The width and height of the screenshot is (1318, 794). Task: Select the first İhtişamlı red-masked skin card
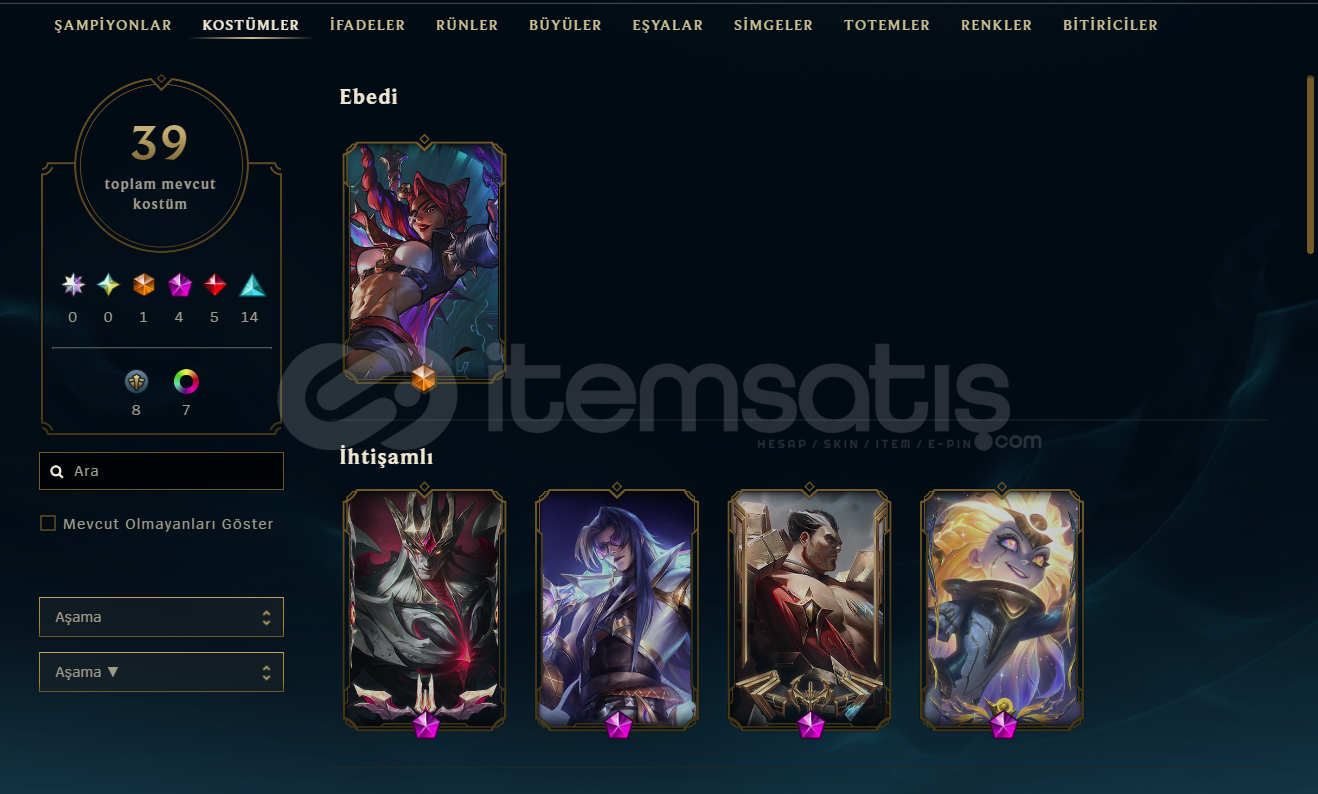[x=424, y=608]
